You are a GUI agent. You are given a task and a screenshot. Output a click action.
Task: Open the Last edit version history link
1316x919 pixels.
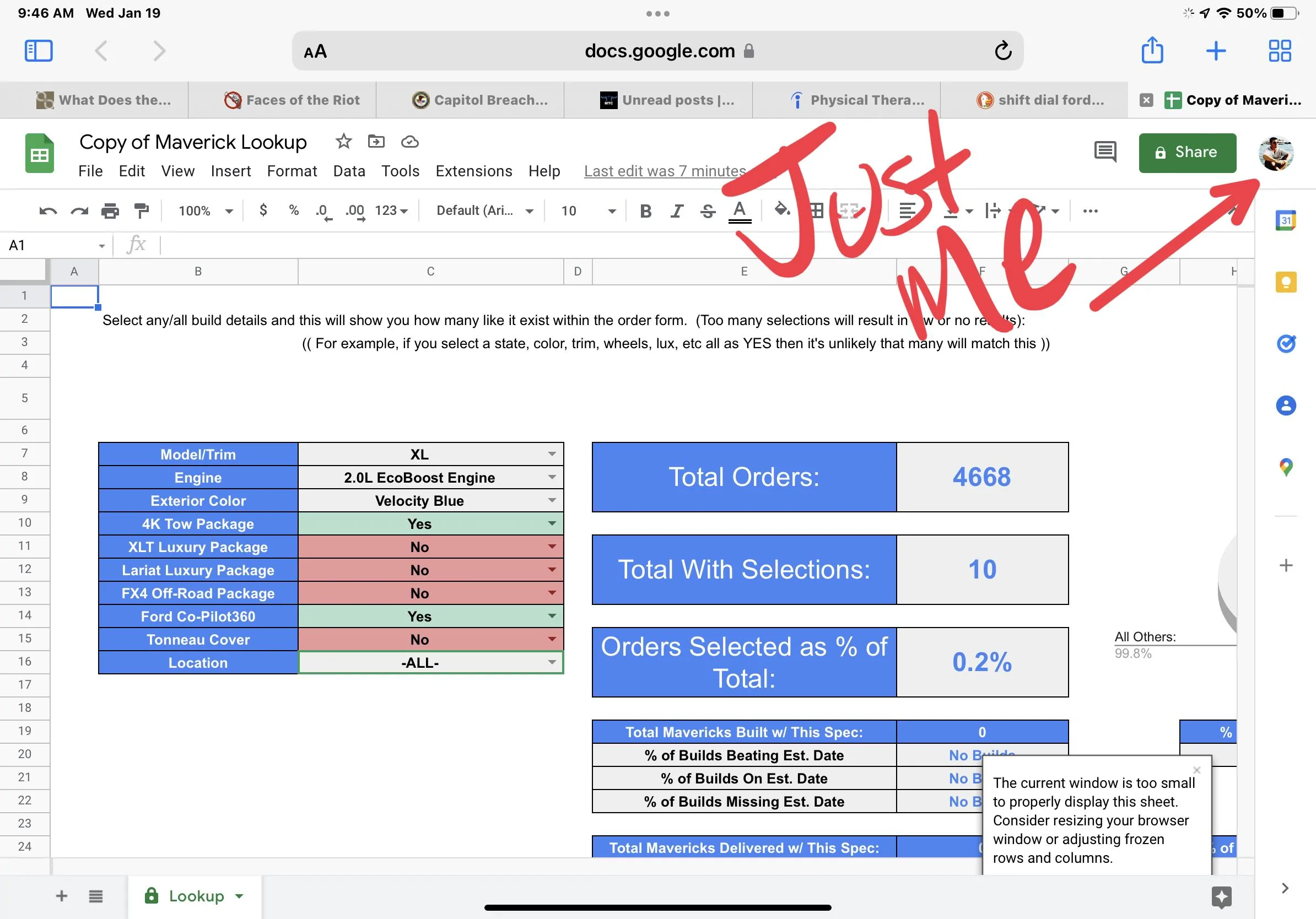pos(665,171)
